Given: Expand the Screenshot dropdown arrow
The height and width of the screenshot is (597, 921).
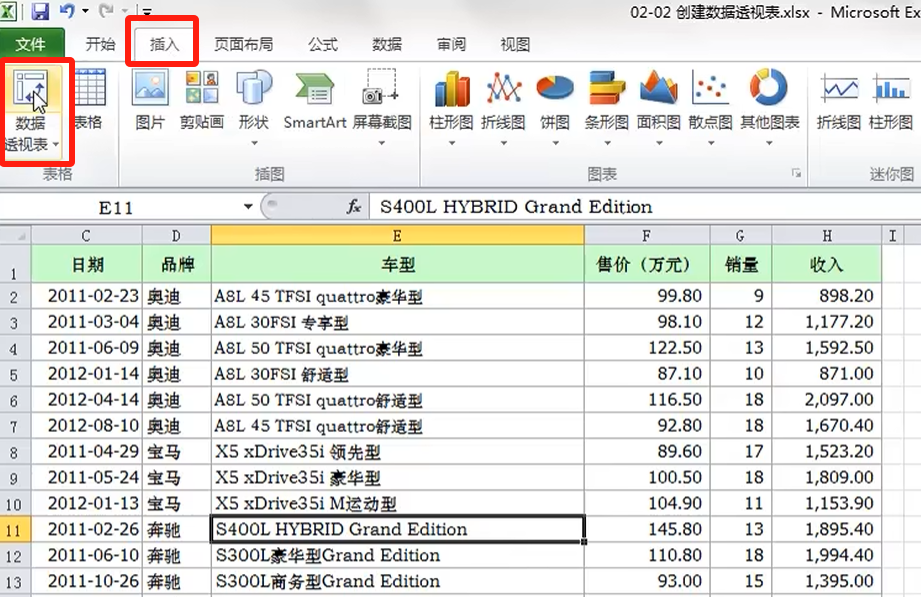Looking at the screenshot, I should 382,143.
